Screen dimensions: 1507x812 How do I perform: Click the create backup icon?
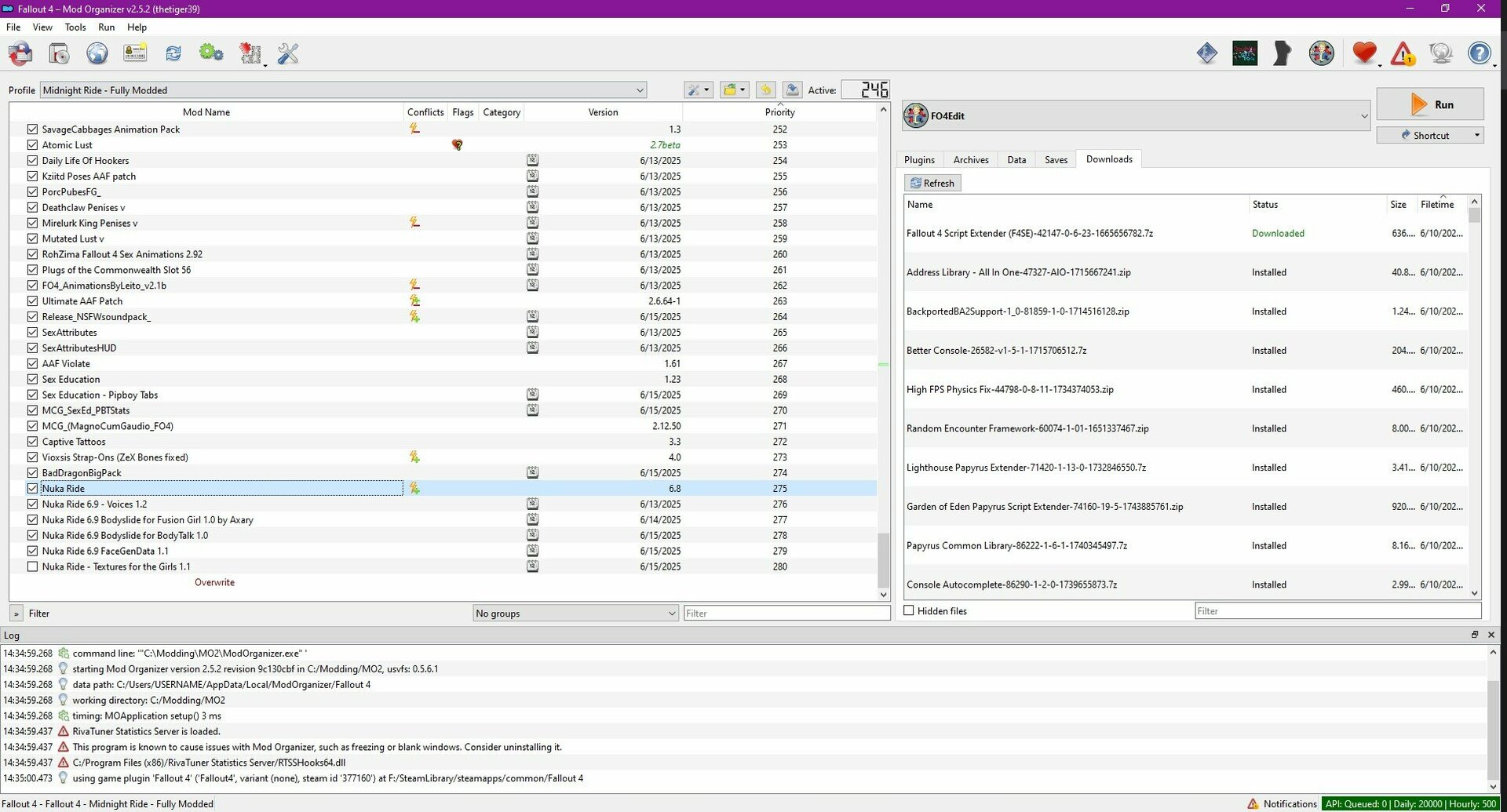(793, 90)
